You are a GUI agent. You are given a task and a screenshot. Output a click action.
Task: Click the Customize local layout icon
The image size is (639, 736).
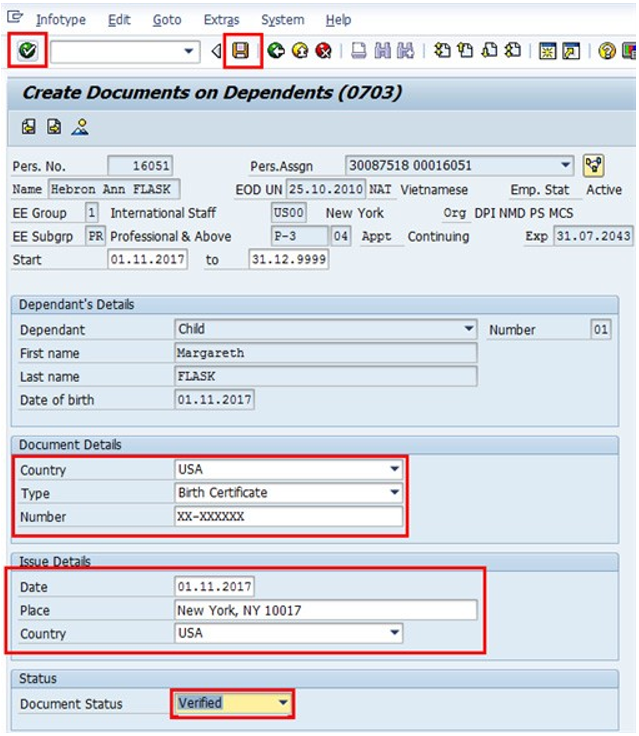pos(629,51)
